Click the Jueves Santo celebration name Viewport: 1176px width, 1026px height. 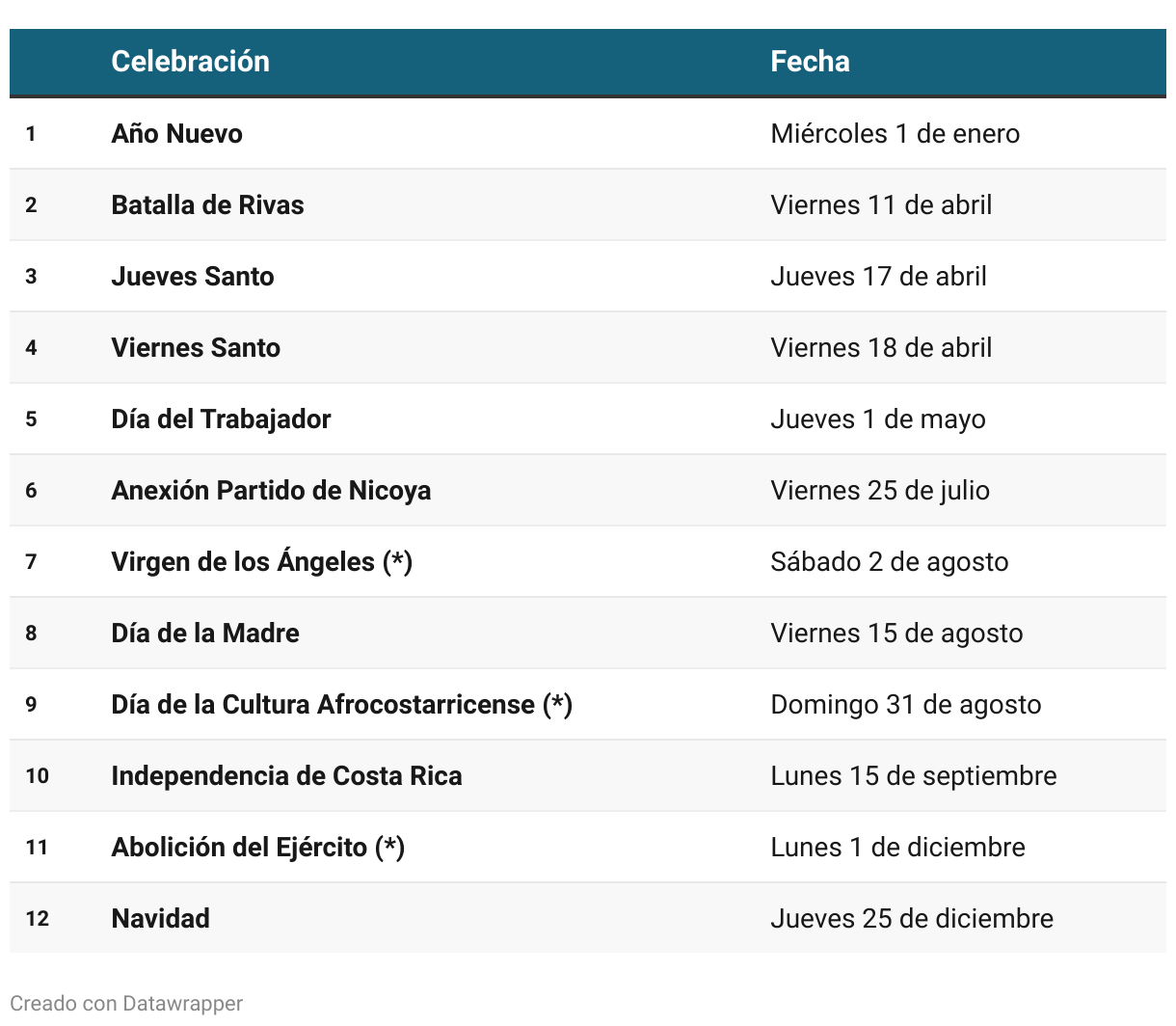(x=193, y=277)
